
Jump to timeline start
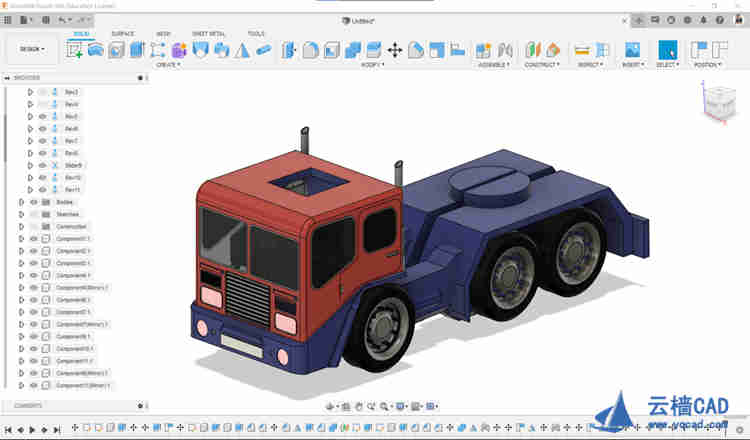pyautogui.click(x=8, y=429)
